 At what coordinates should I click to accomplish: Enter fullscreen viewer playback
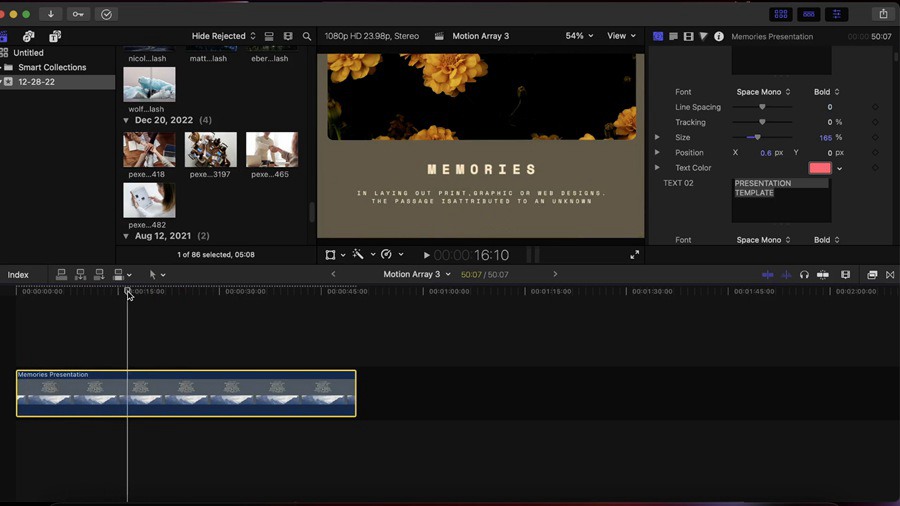634,255
